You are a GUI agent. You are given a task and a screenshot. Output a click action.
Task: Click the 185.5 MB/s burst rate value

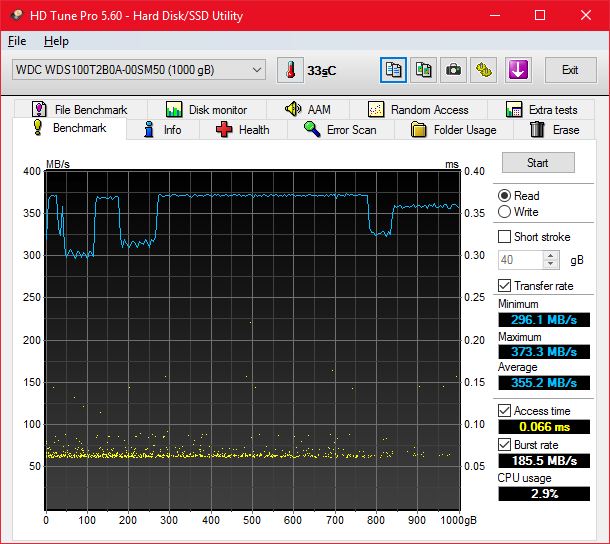(x=544, y=461)
